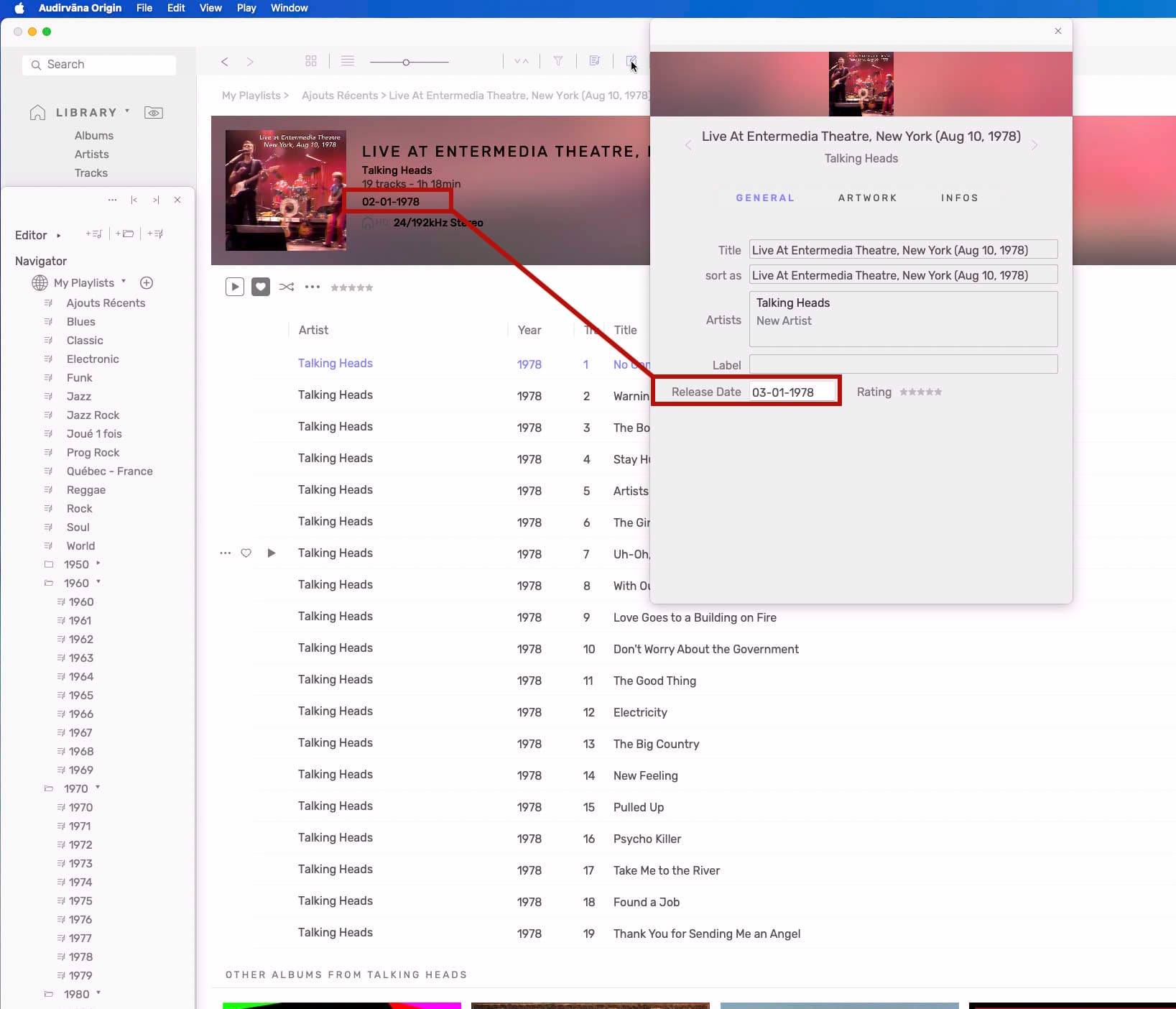The width and height of the screenshot is (1176, 1009).
Task: Collapse the 1970 folder
Action: (x=98, y=788)
